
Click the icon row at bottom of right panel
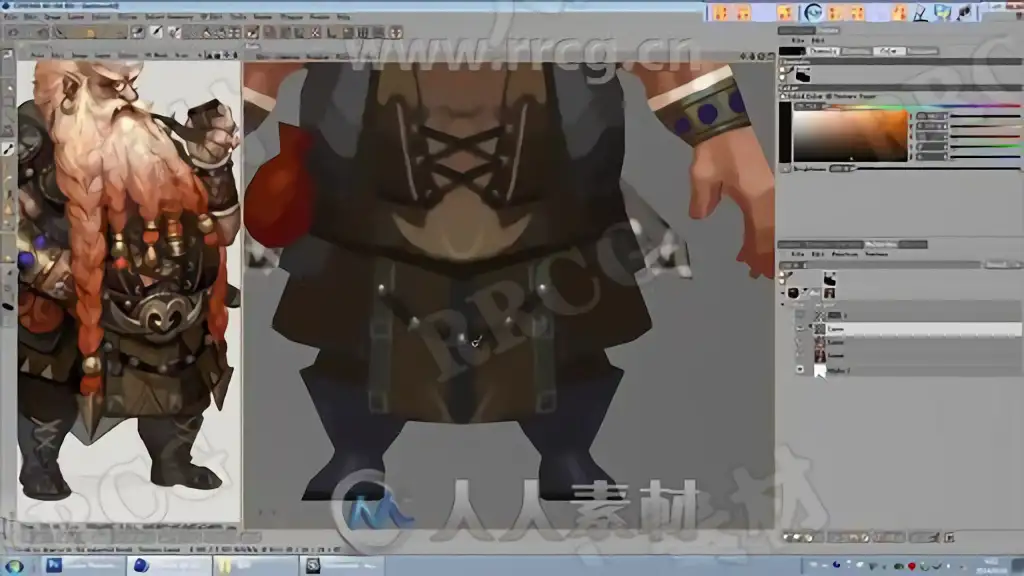869,537
